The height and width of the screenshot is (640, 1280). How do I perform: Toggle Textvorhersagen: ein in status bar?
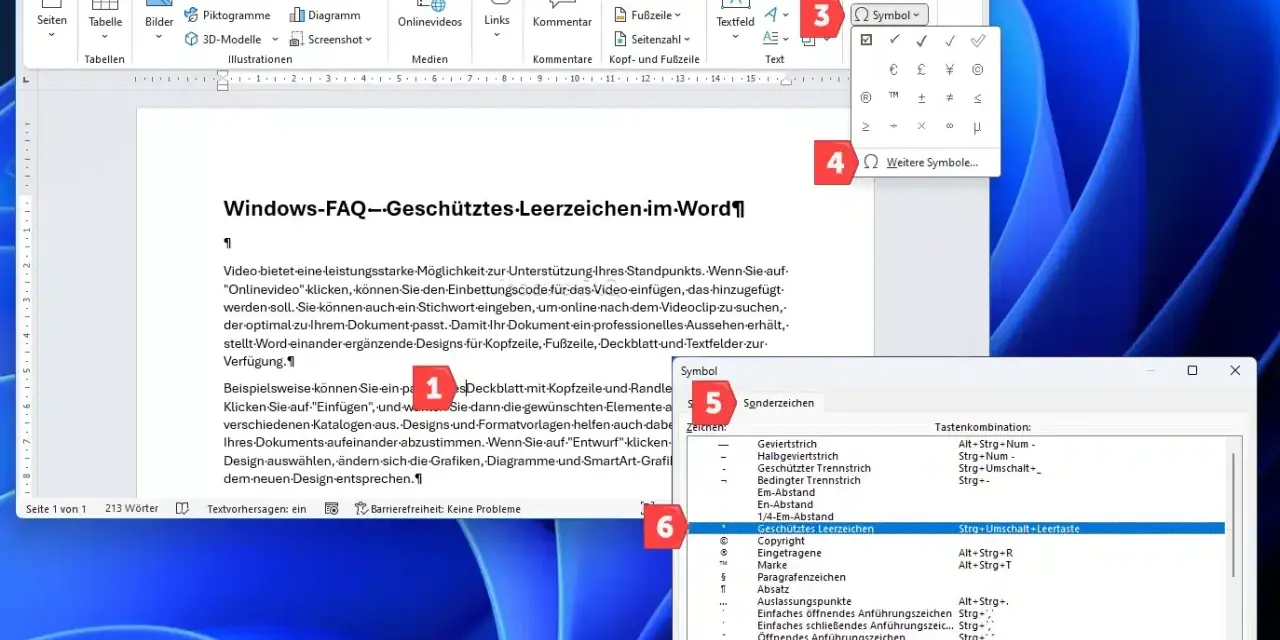pos(257,509)
